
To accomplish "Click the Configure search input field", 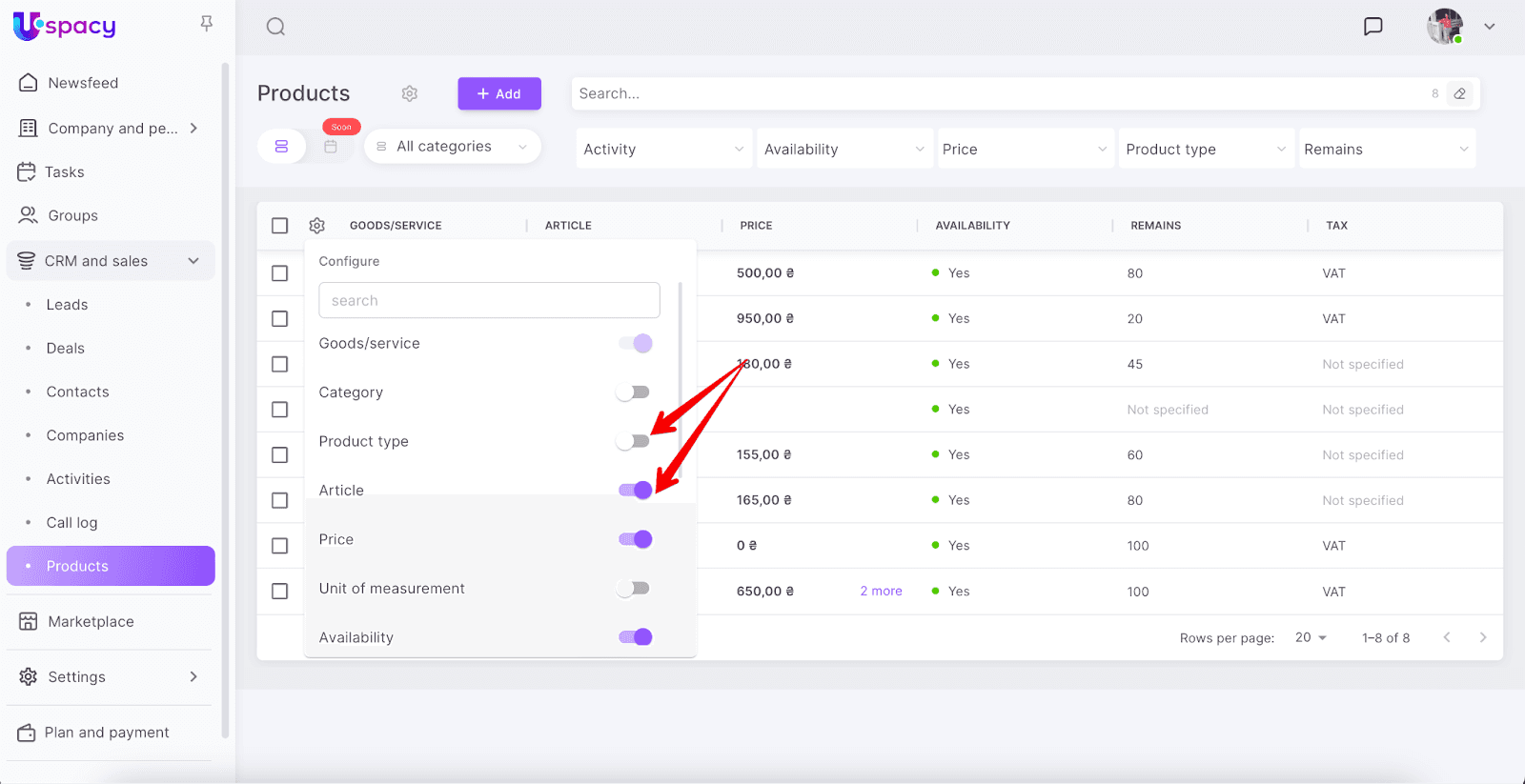I will 489,301.
